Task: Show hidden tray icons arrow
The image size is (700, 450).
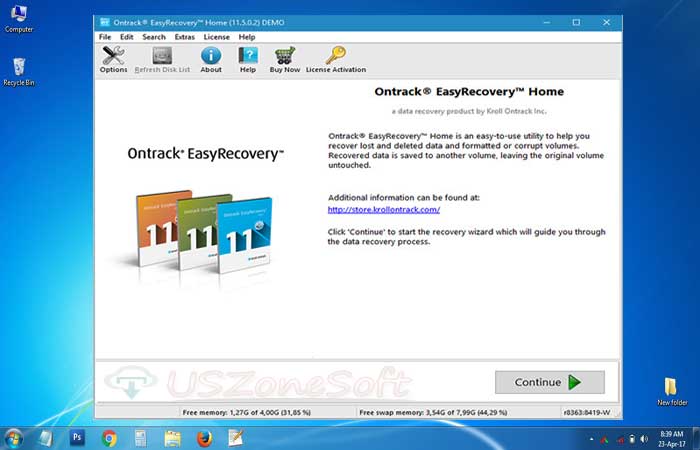Action: [x=592, y=439]
